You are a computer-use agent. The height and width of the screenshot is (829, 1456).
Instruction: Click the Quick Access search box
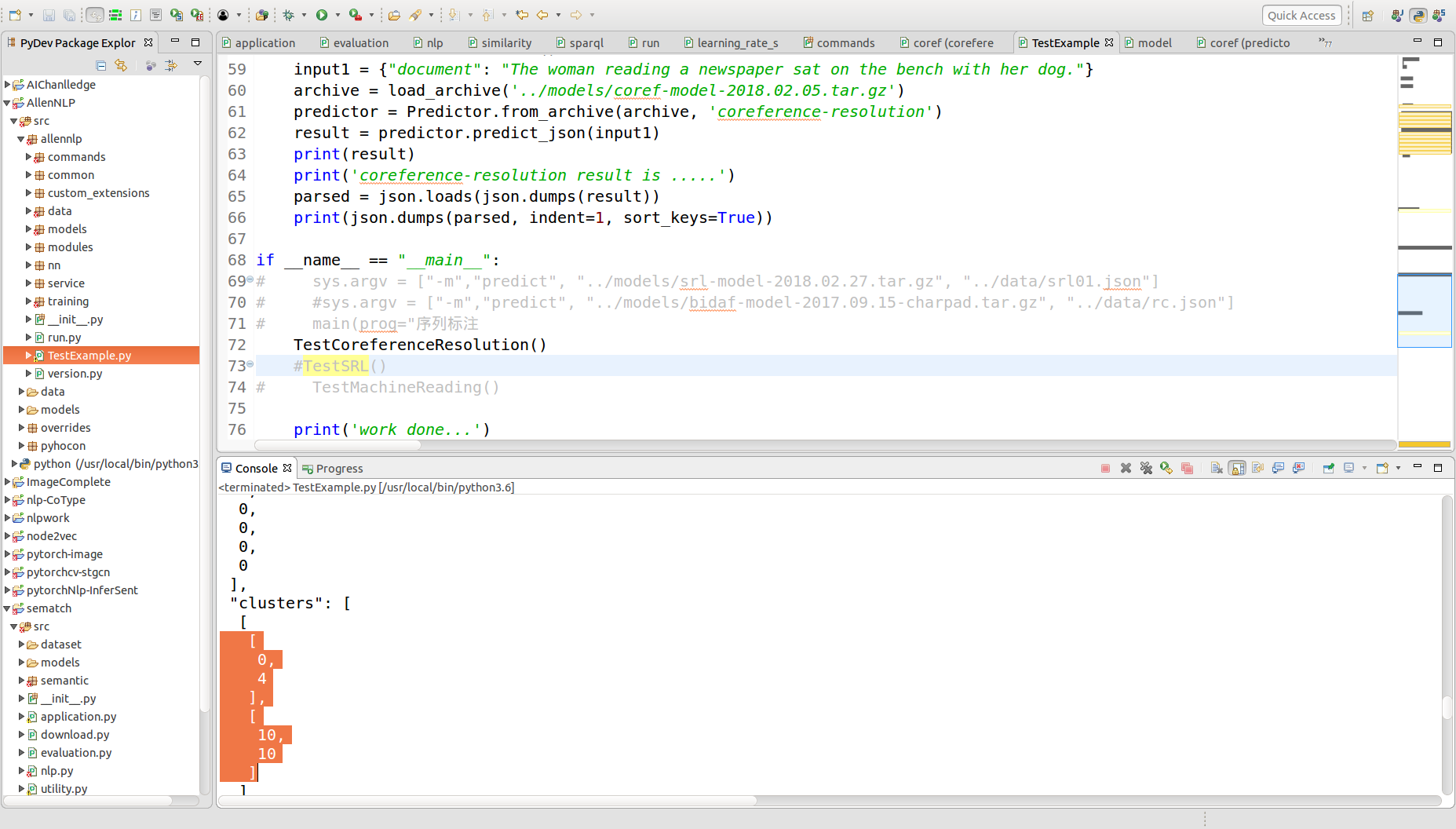(x=1301, y=15)
